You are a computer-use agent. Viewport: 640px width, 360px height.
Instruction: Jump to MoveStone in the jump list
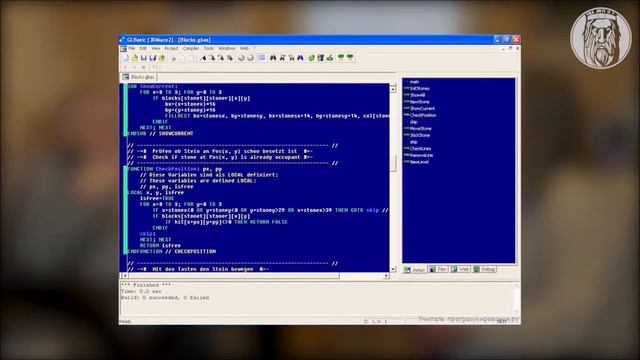click(x=420, y=129)
